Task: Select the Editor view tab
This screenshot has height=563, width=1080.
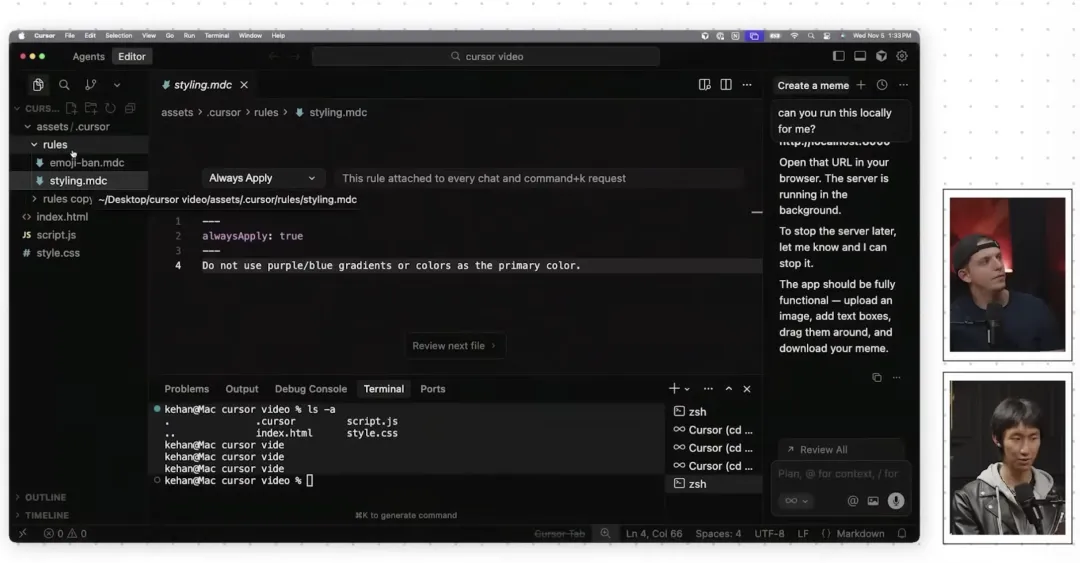Action: tap(132, 57)
